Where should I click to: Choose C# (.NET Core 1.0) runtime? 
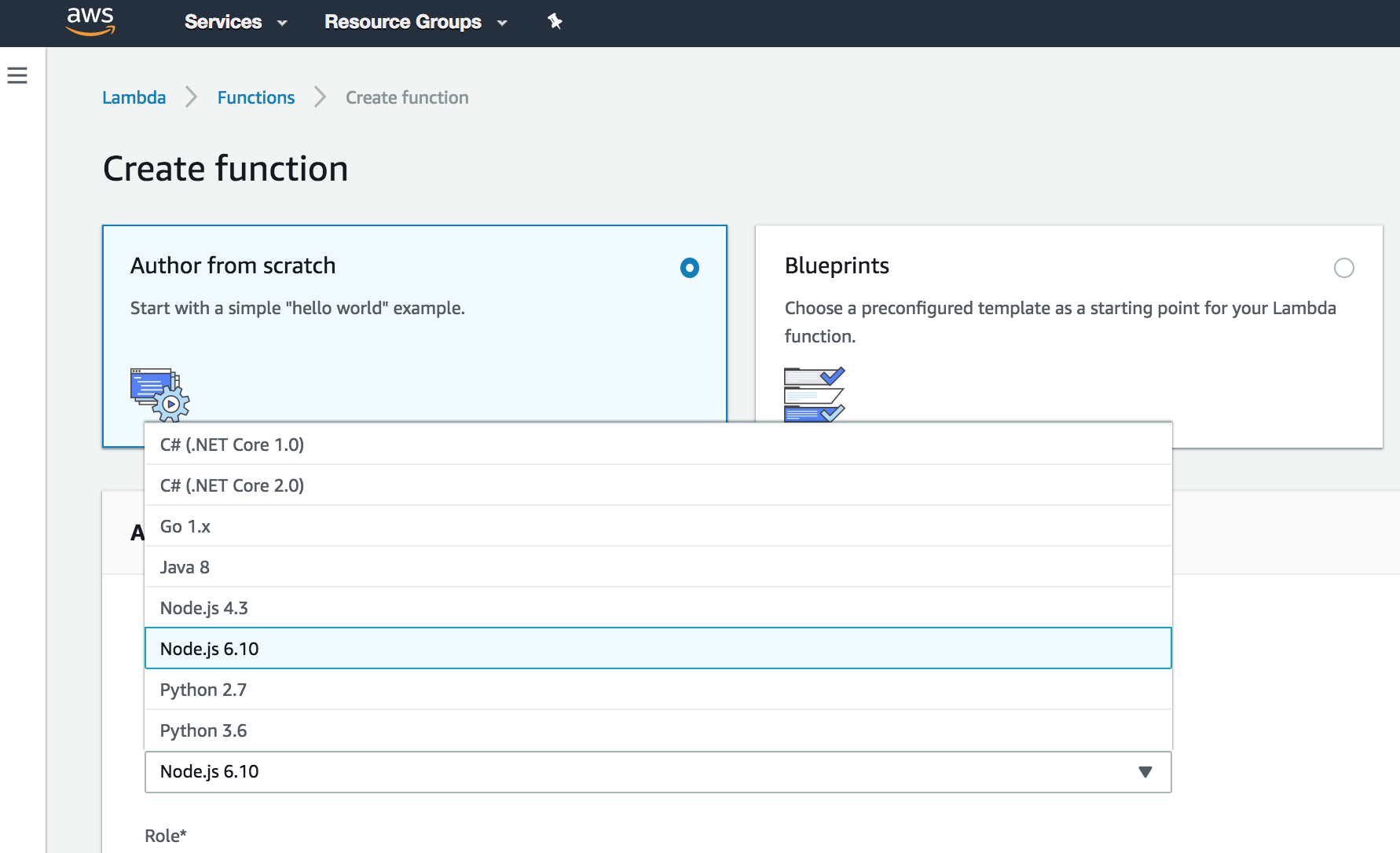[658, 445]
